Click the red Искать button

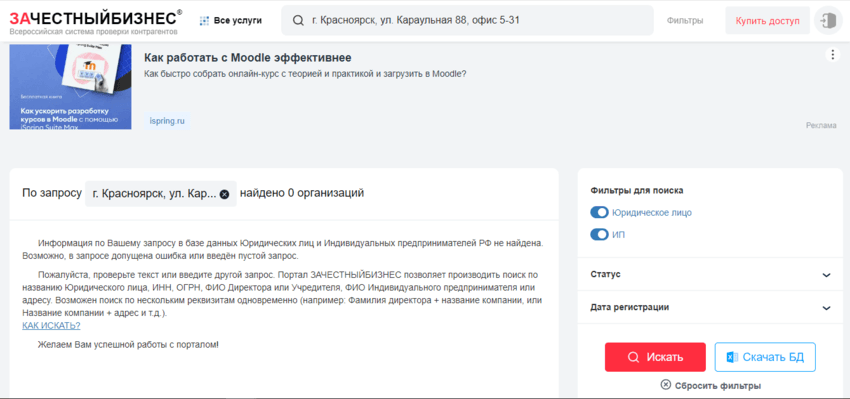click(655, 357)
